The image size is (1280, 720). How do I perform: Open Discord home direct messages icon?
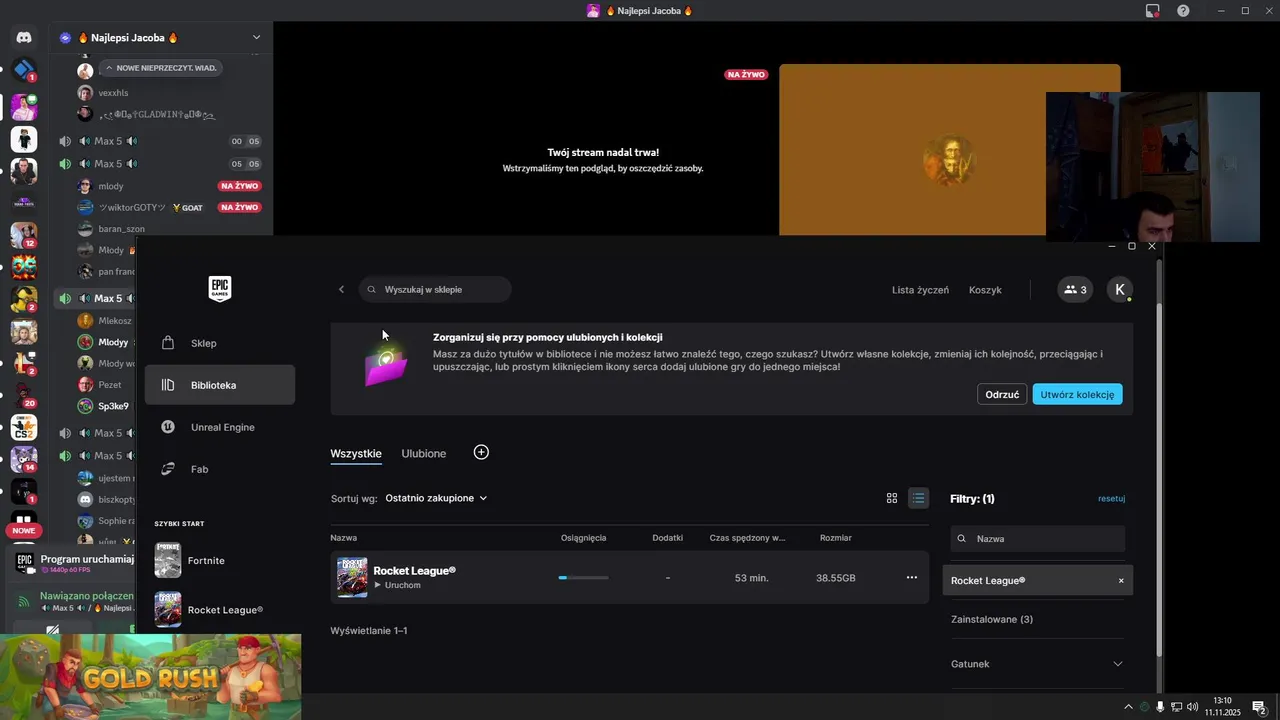point(24,38)
